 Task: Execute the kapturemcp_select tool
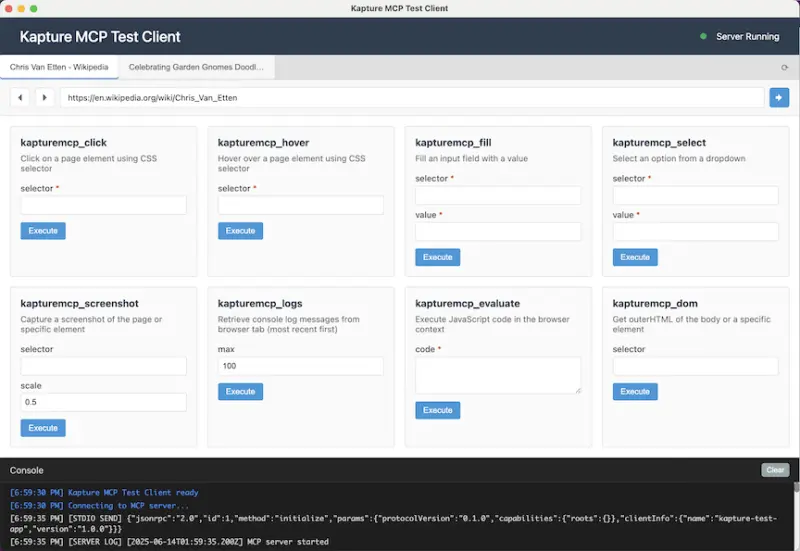click(x=635, y=257)
